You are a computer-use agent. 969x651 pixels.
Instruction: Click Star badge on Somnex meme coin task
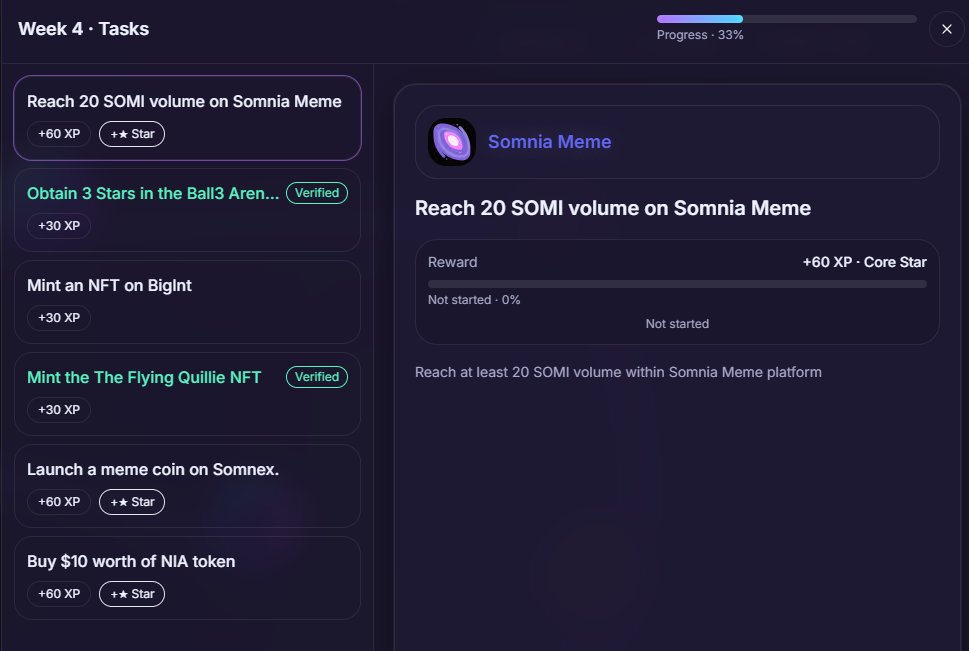coord(132,502)
